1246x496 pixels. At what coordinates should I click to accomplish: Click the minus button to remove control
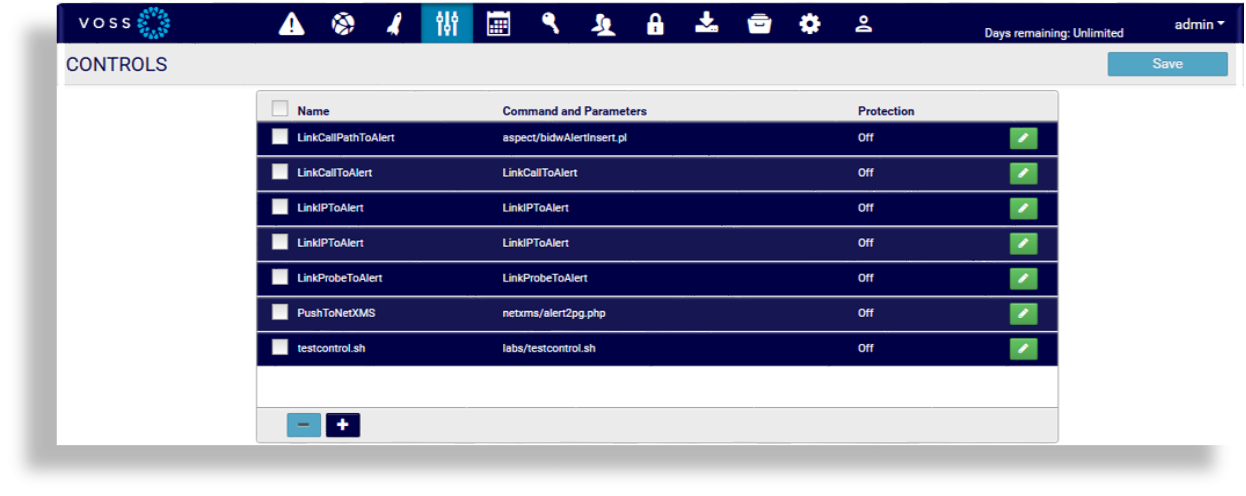303,425
